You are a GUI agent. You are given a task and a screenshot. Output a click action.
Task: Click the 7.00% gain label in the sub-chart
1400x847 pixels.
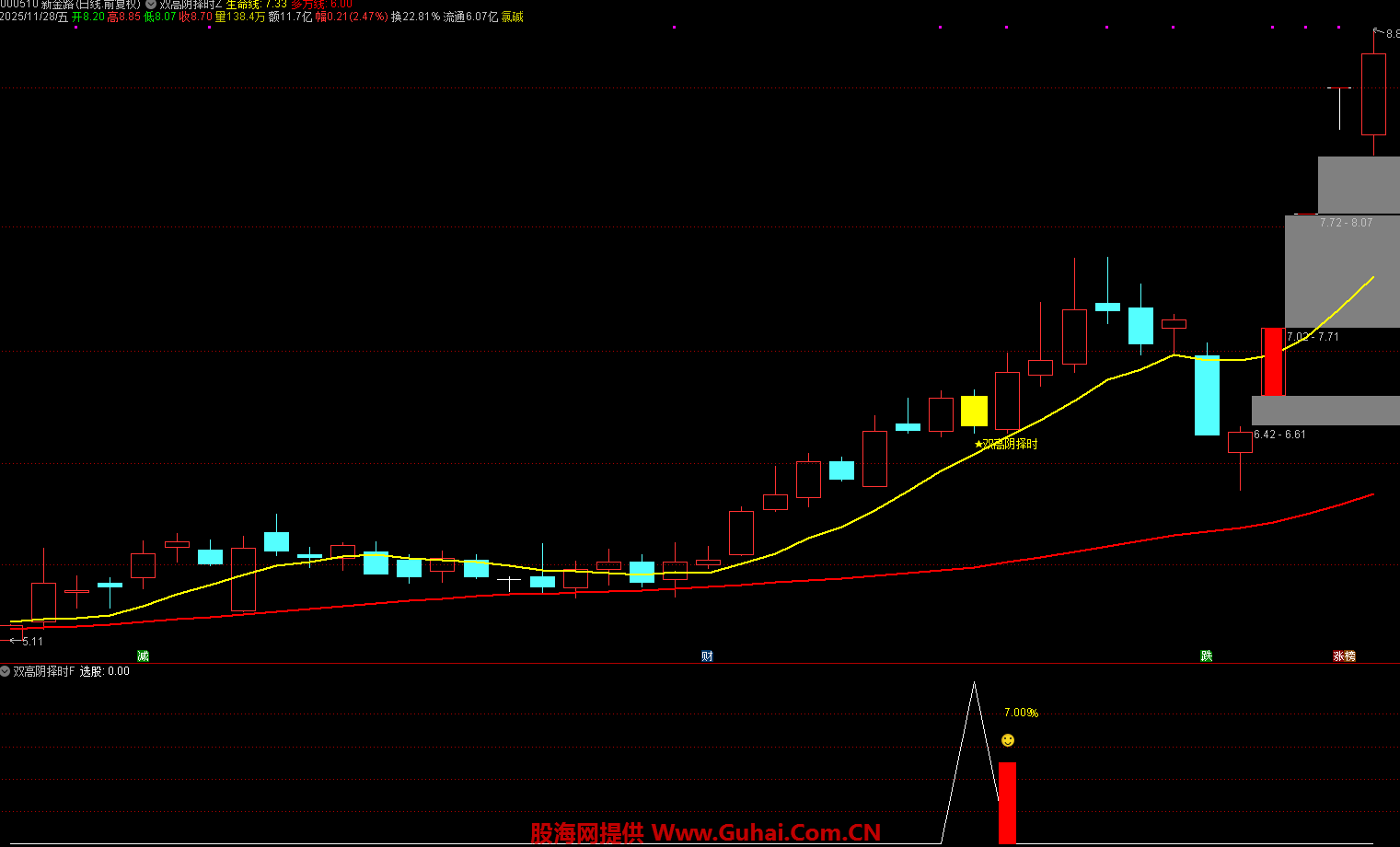(x=1021, y=713)
